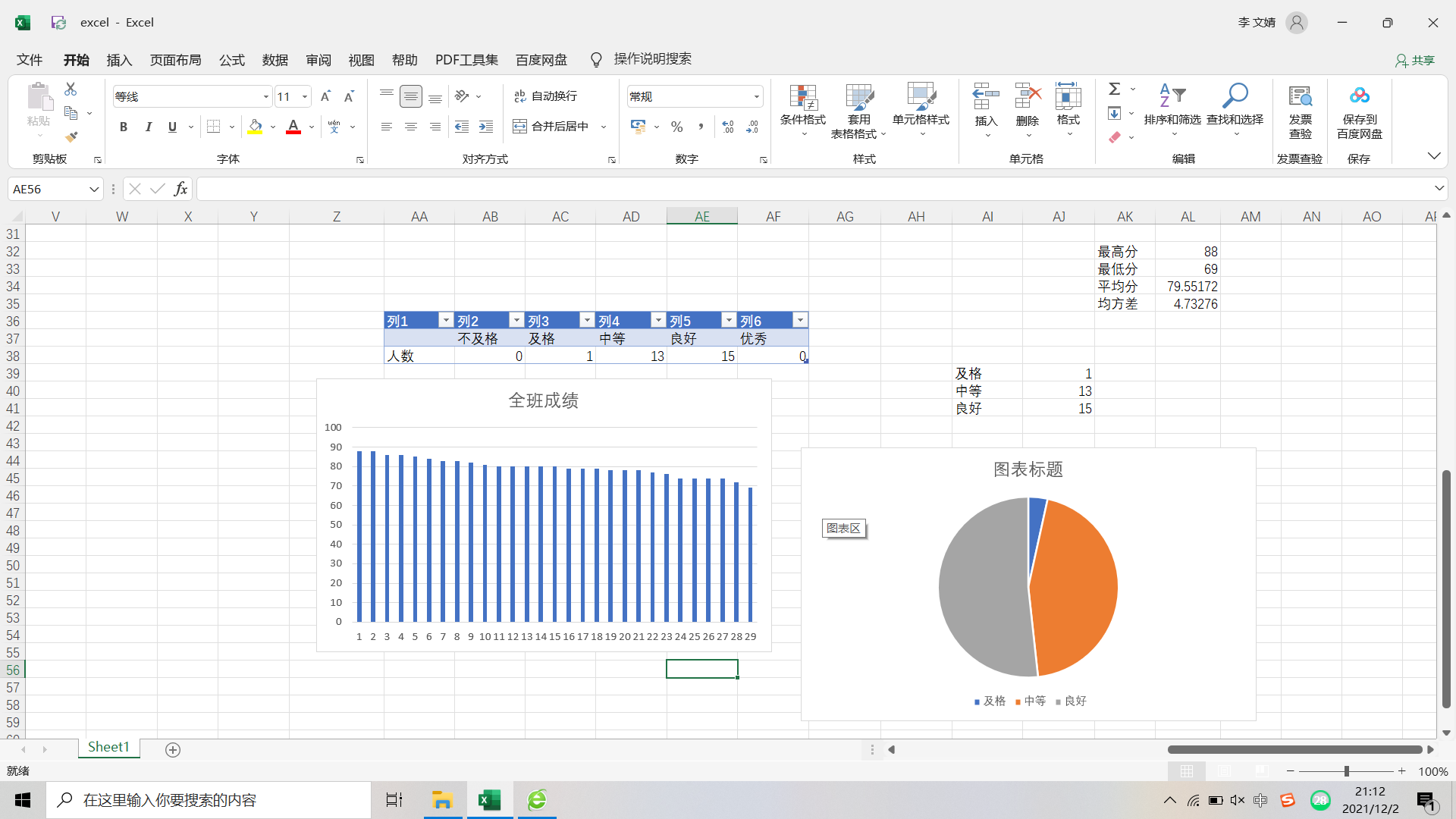Switch to the 公式 (Formulas) tab
1456x819 pixels.
[x=231, y=60]
